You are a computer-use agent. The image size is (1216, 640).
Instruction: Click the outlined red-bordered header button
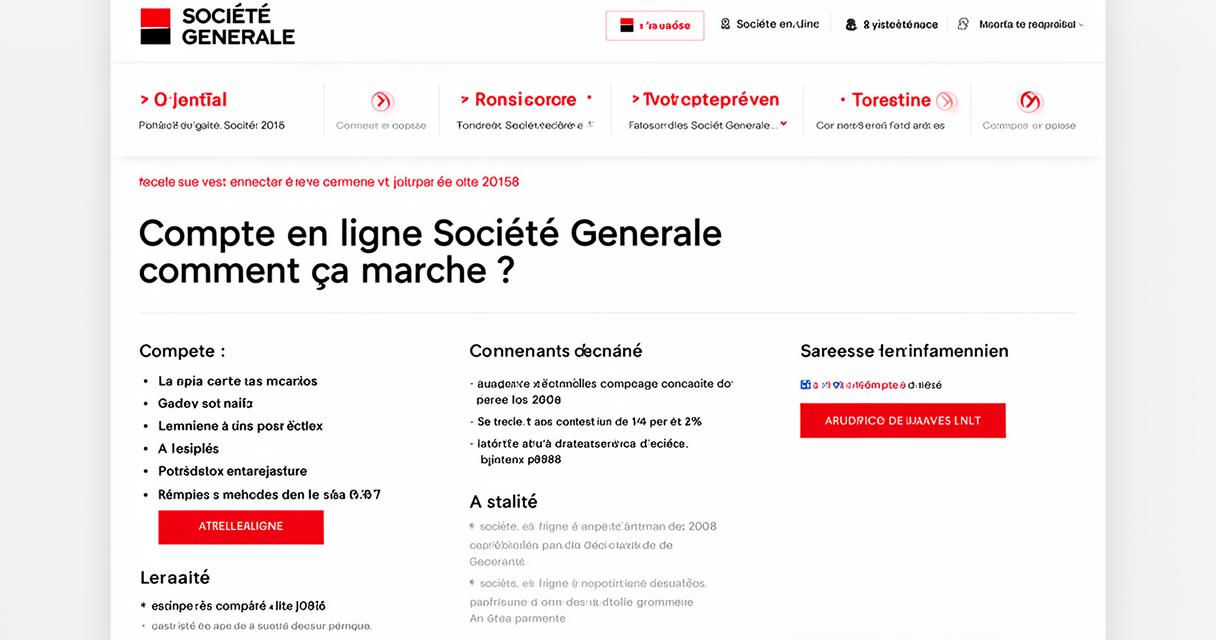[655, 26]
